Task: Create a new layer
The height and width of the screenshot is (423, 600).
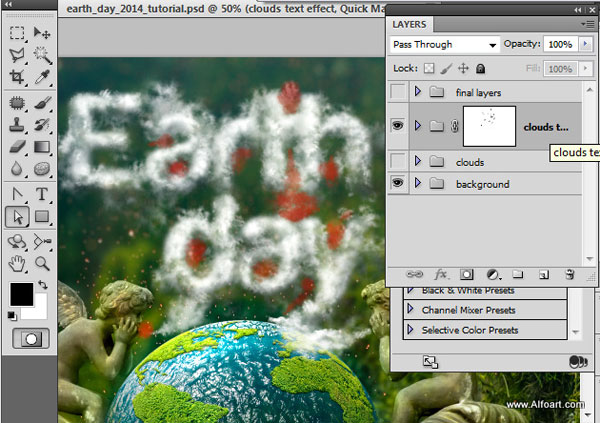Action: click(544, 274)
